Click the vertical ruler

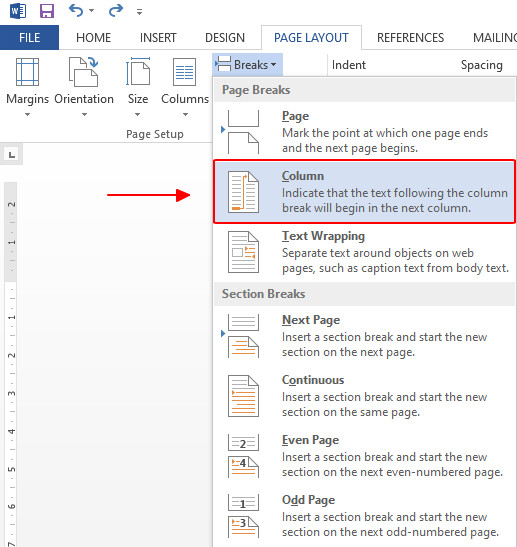11,363
